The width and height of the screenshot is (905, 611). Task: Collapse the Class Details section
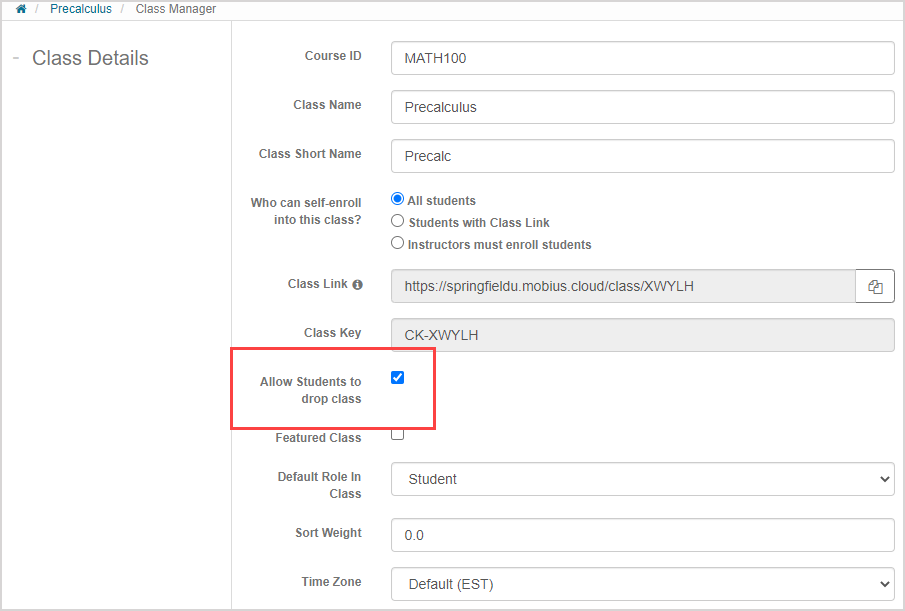16,58
